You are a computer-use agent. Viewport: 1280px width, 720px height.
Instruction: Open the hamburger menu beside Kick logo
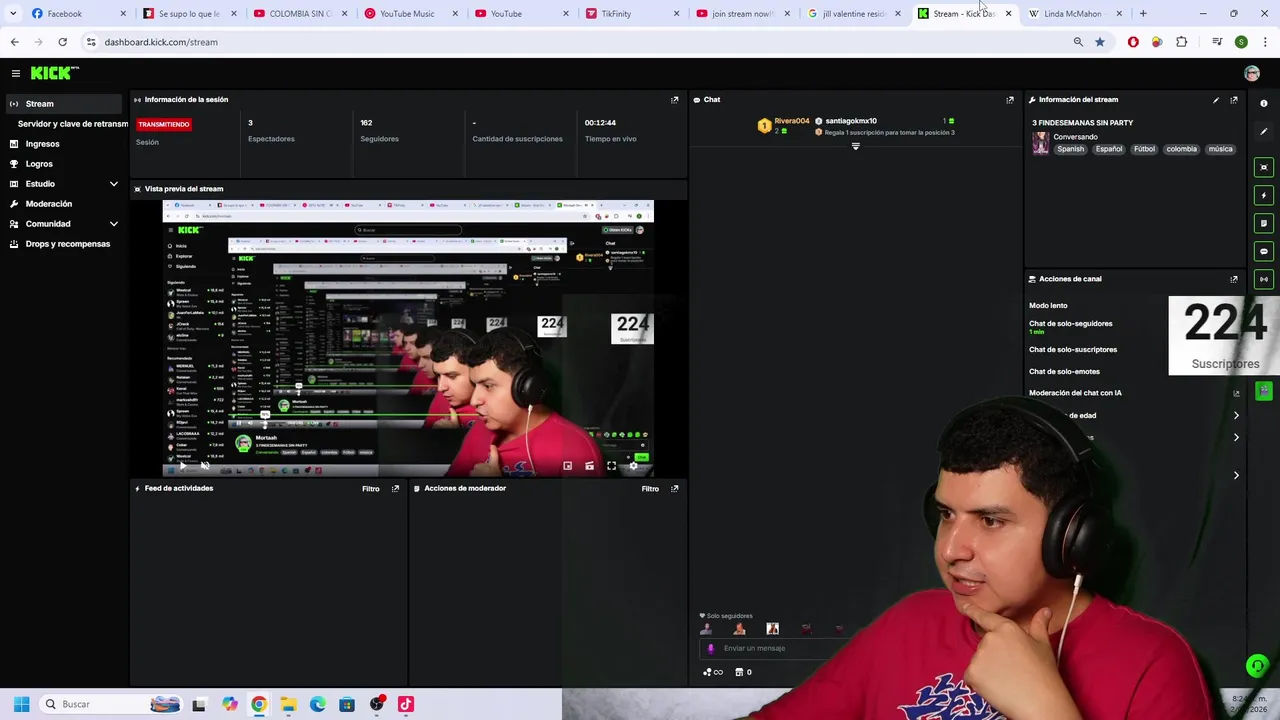tap(16, 73)
